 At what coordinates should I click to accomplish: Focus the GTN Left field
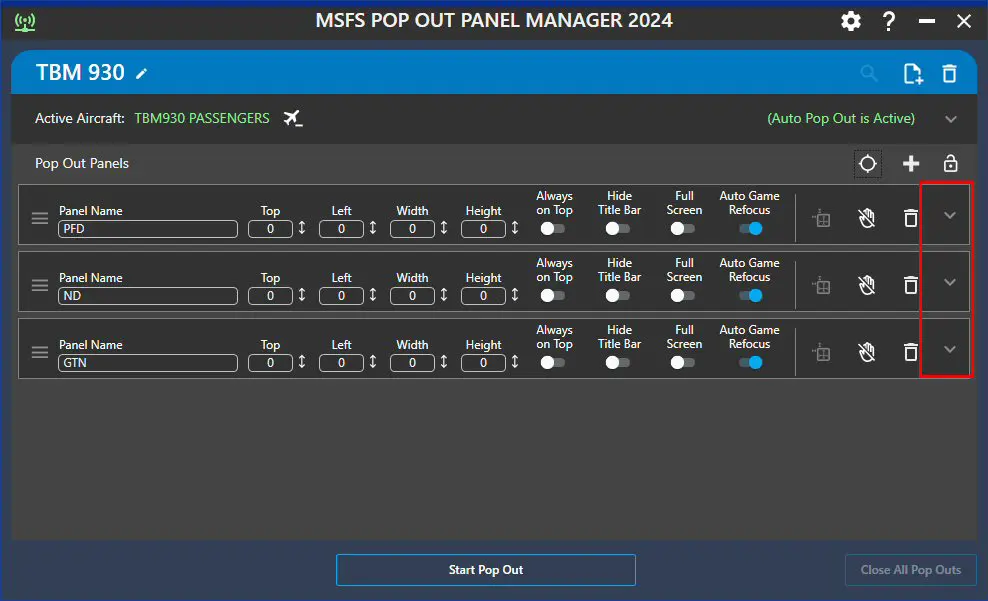[x=342, y=362]
